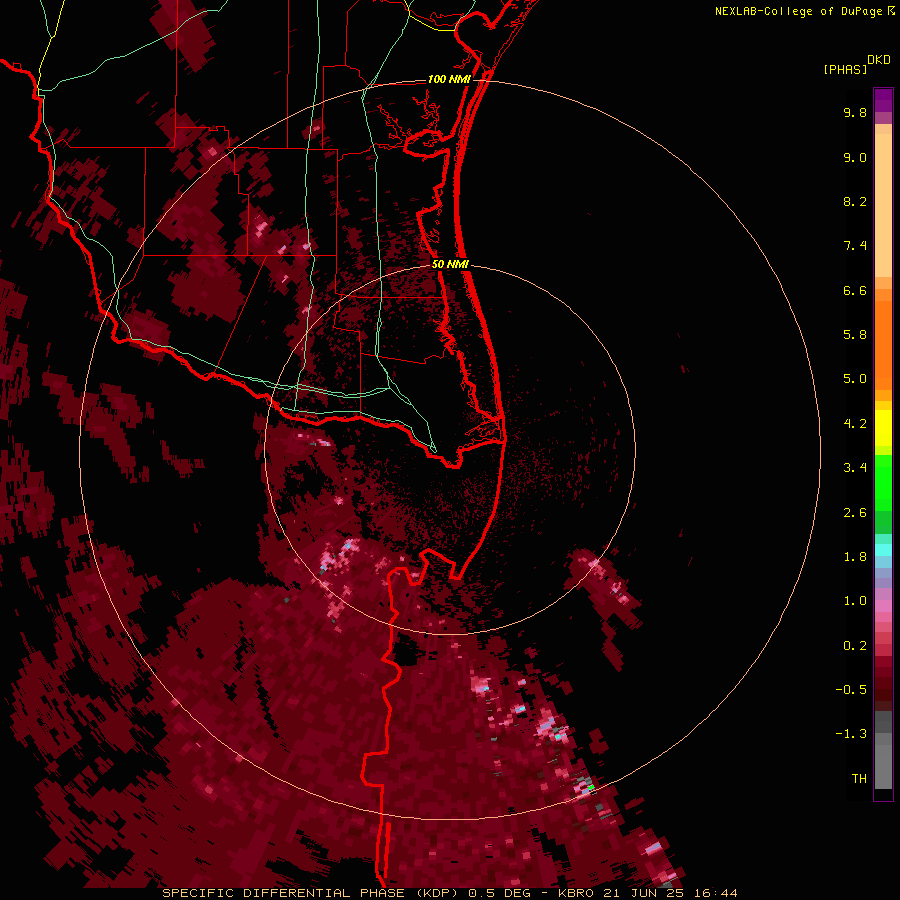
Task: Click the NEXLAB-College of DuPage label
Action: pyautogui.click(x=799, y=11)
